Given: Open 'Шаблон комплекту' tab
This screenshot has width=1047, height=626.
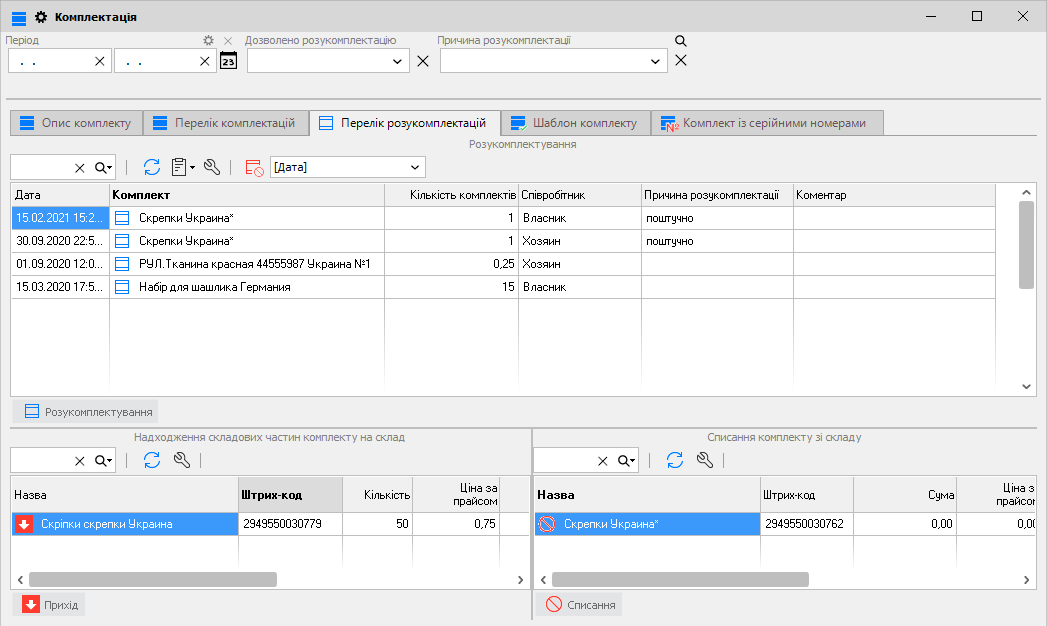Looking at the screenshot, I should pyautogui.click(x=575, y=123).
